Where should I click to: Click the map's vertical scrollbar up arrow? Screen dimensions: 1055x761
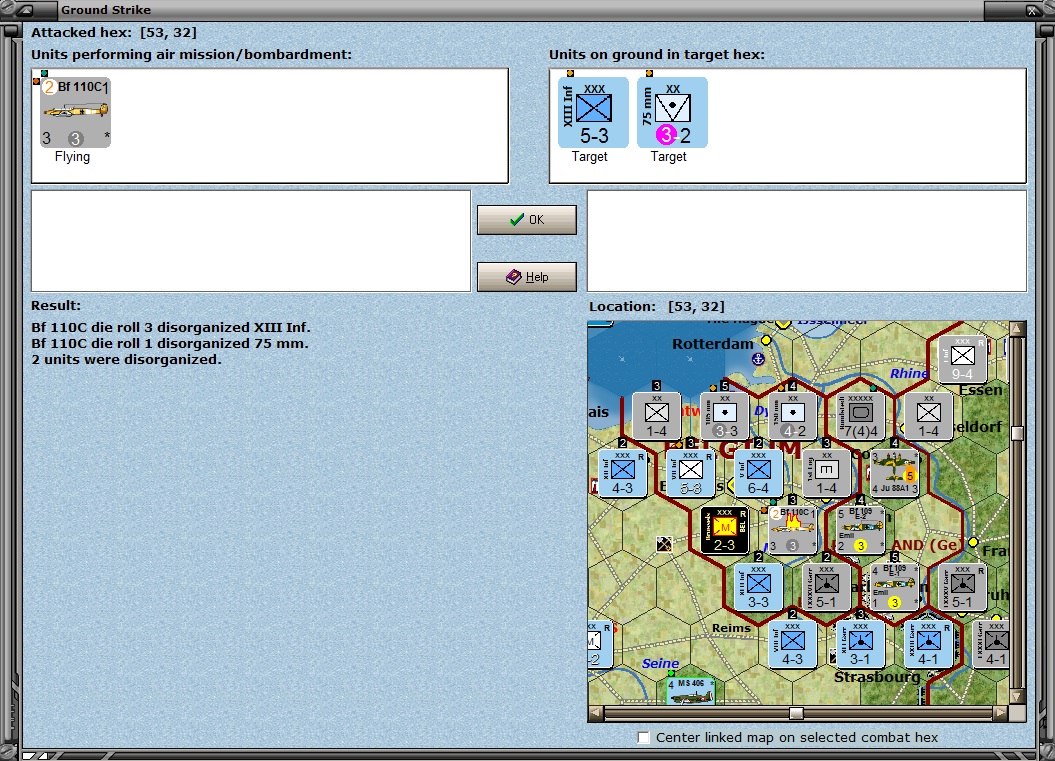[1017, 328]
